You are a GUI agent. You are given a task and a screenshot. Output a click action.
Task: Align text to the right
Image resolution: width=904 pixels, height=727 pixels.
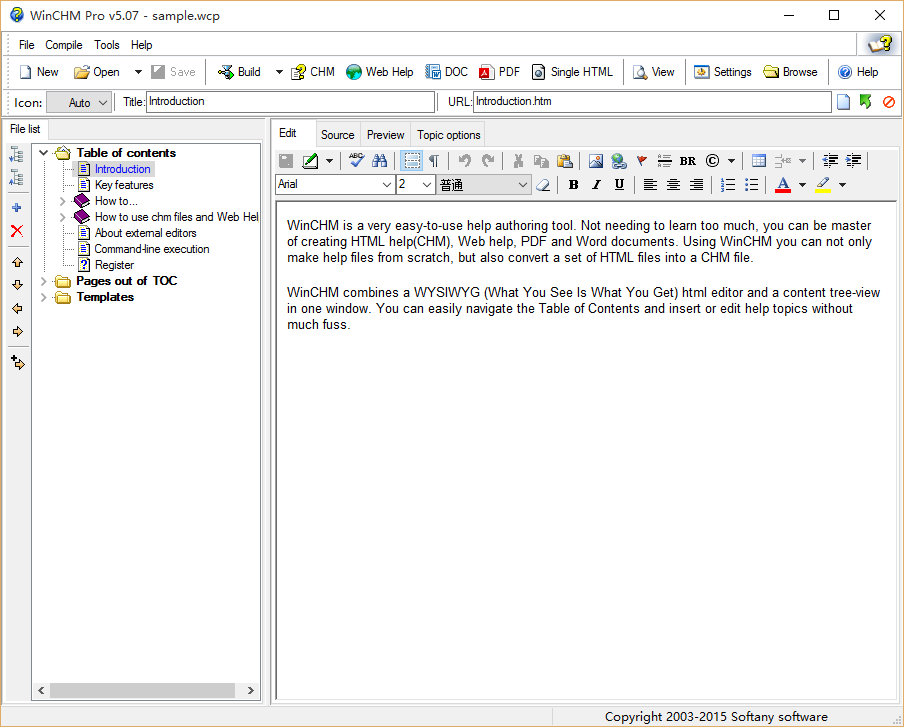(696, 184)
